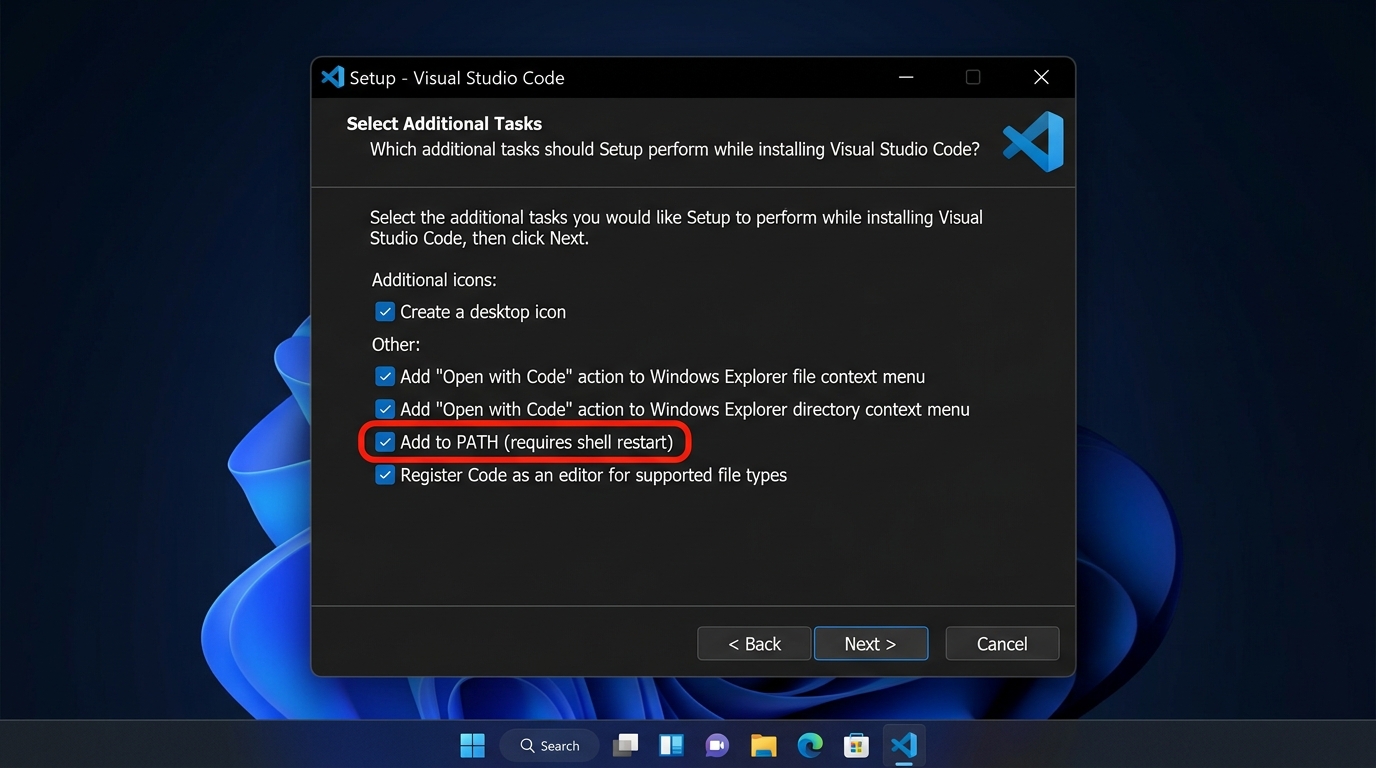Image resolution: width=1376 pixels, height=768 pixels.
Task: Open Teams Chat icon in taskbar
Action: 717,745
